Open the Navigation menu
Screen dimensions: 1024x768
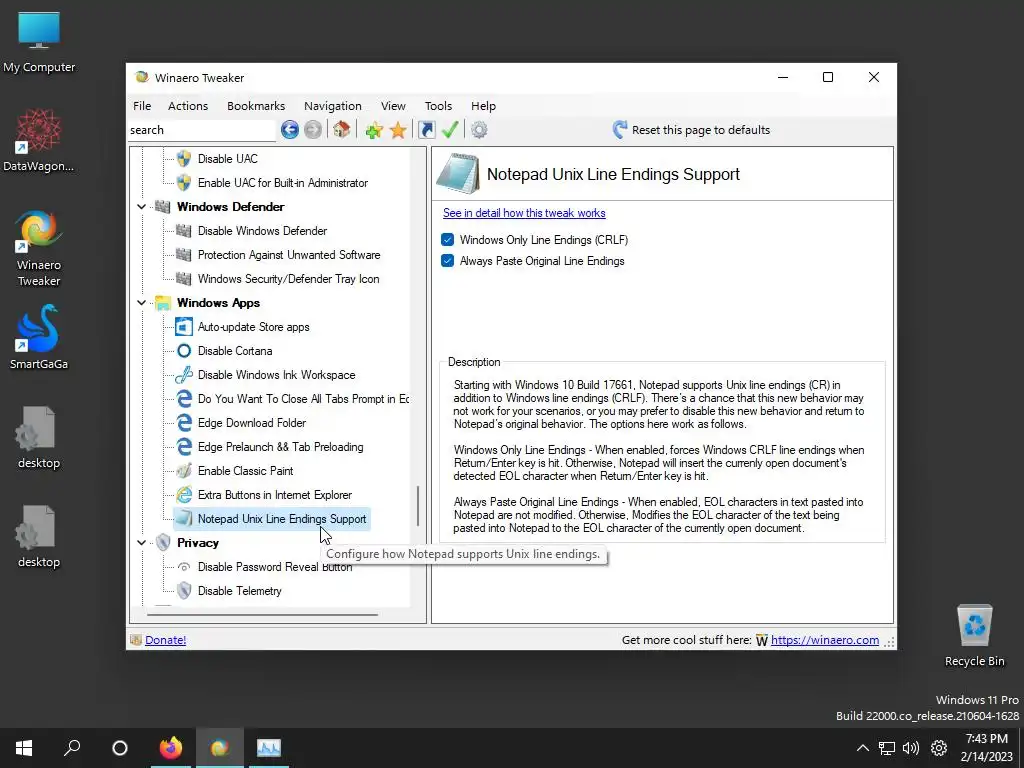tap(332, 106)
